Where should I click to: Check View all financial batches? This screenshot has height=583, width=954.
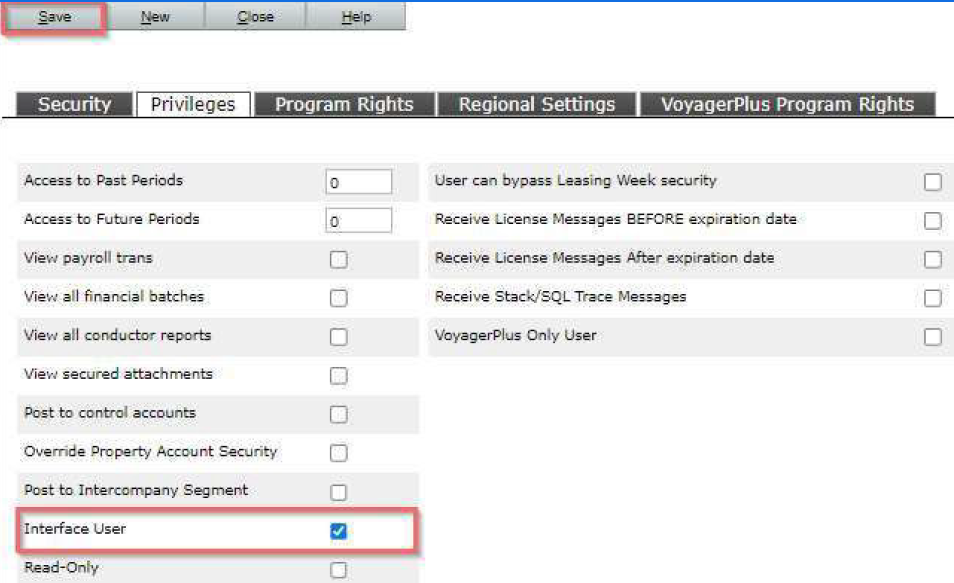tap(339, 298)
